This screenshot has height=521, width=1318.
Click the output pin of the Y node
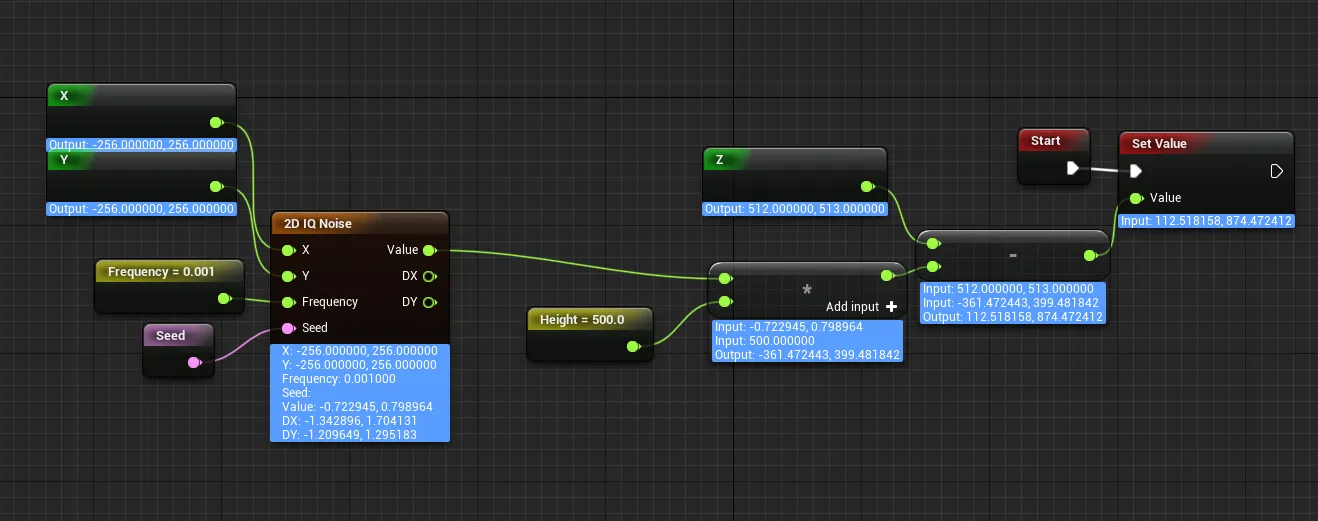215,187
